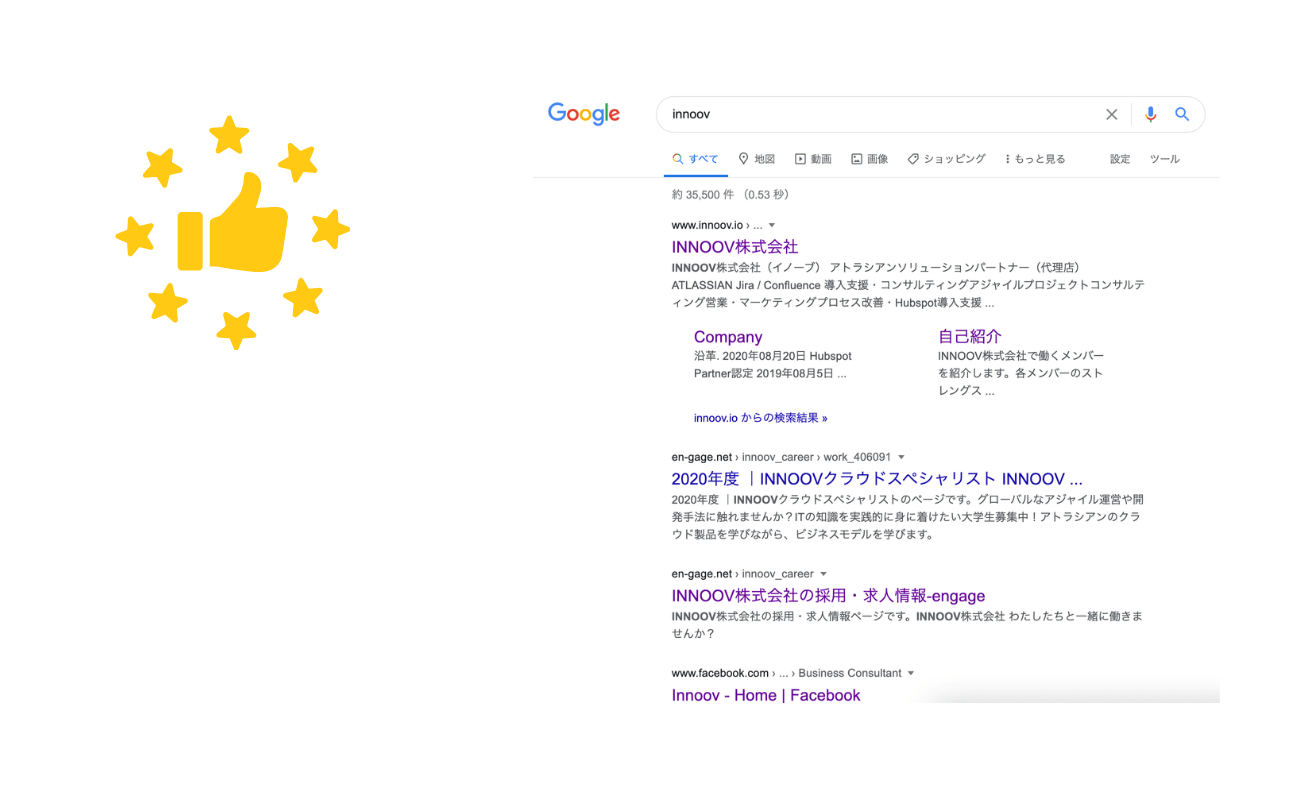
Task: Click the www.innoov.io URL text
Action: (707, 225)
